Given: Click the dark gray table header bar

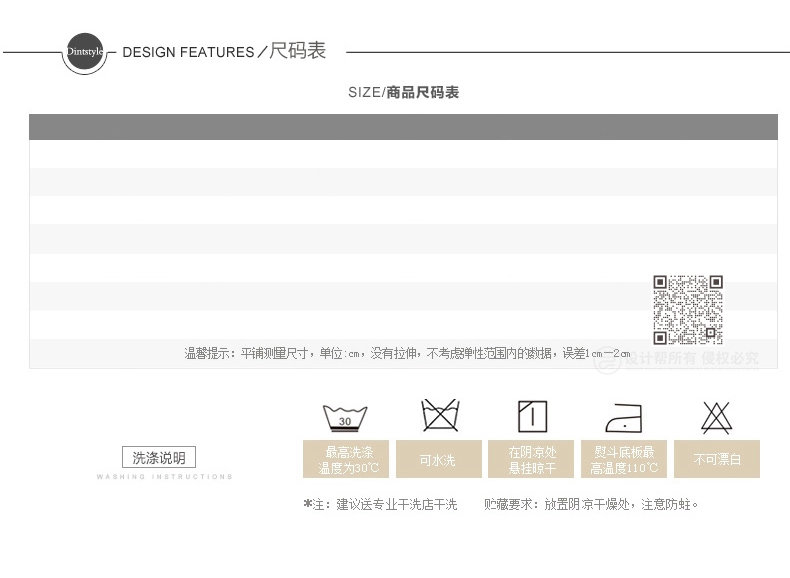Looking at the screenshot, I should point(403,127).
